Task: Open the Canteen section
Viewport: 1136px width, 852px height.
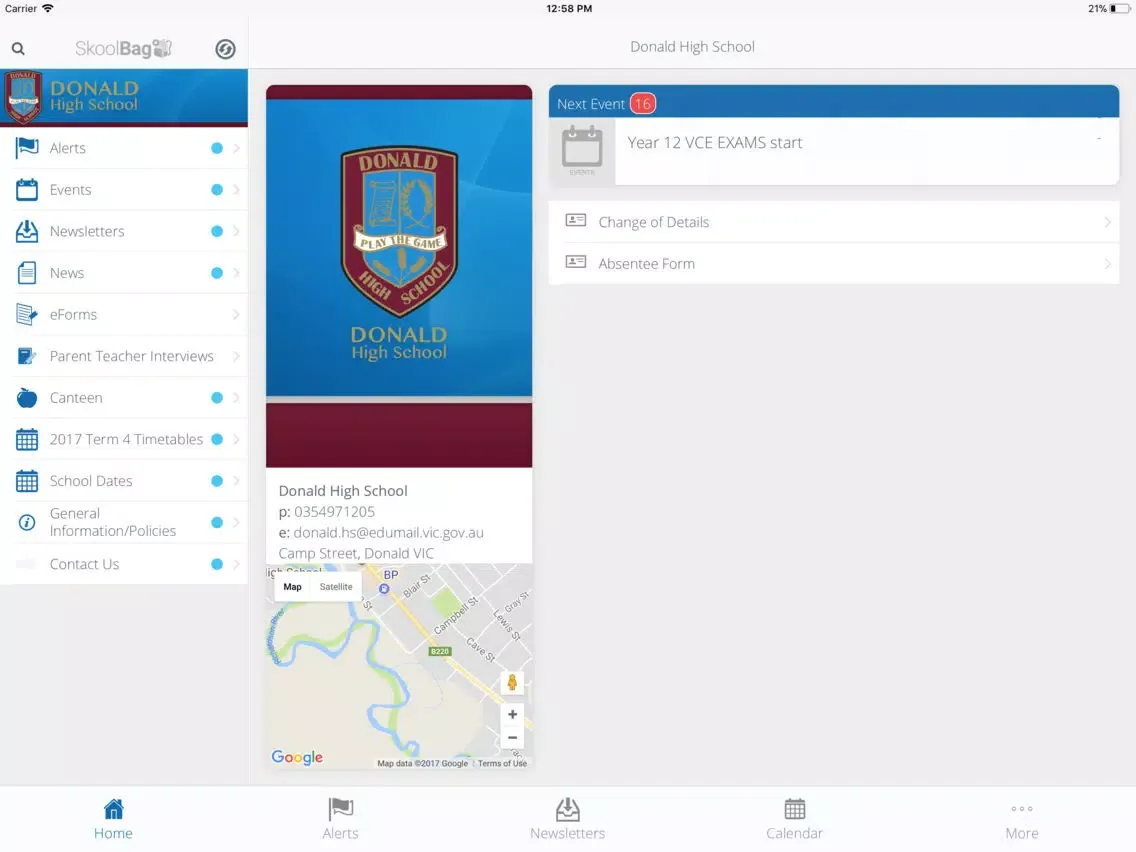Action: [x=124, y=398]
